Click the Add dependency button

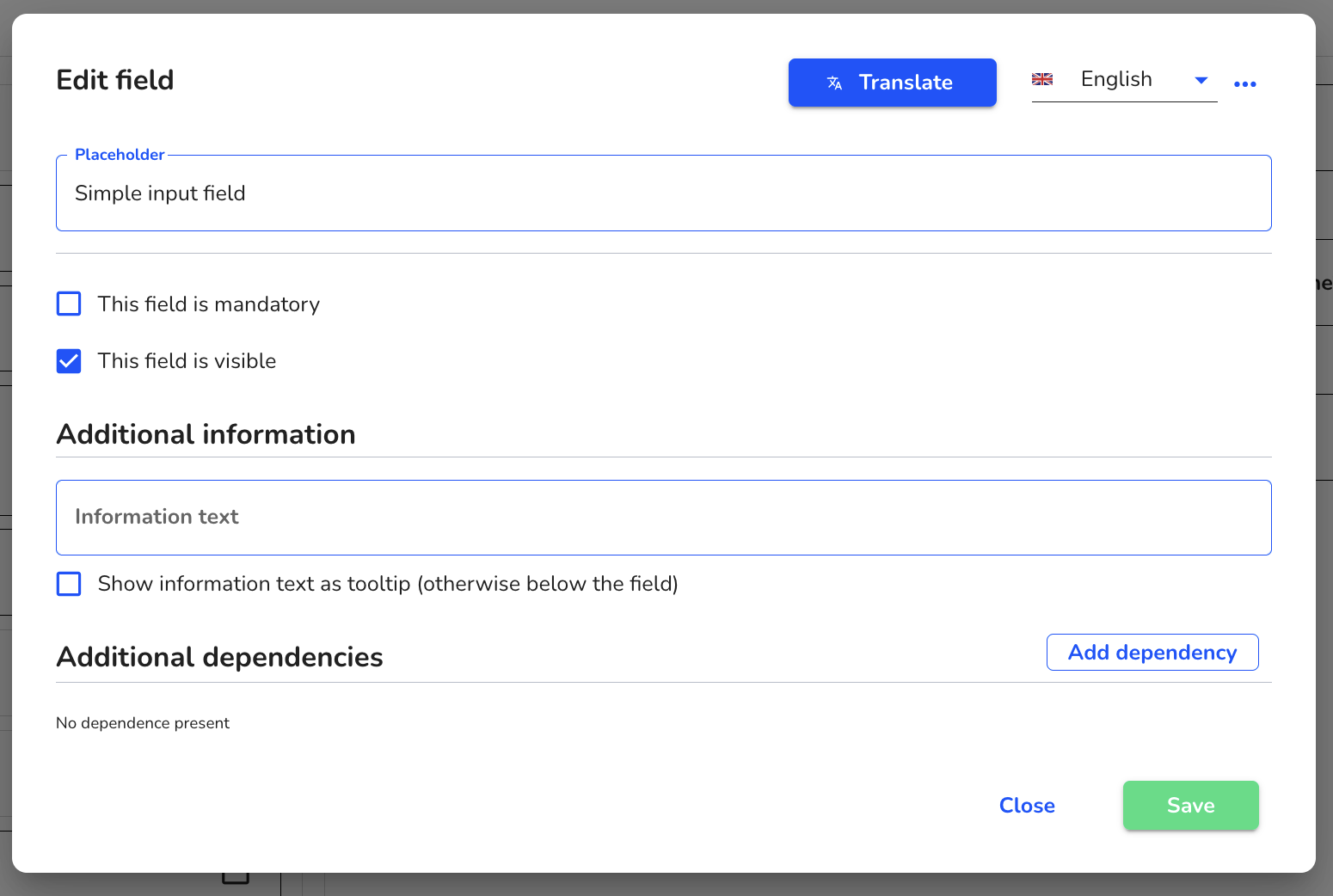1152,653
